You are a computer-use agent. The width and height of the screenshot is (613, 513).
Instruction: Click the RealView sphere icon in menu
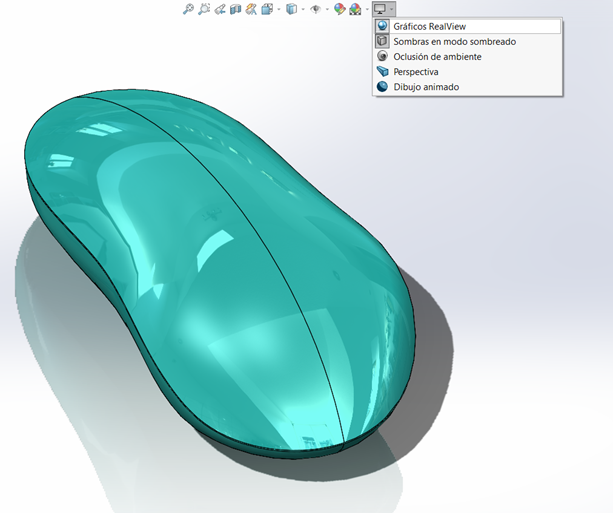[x=382, y=26]
